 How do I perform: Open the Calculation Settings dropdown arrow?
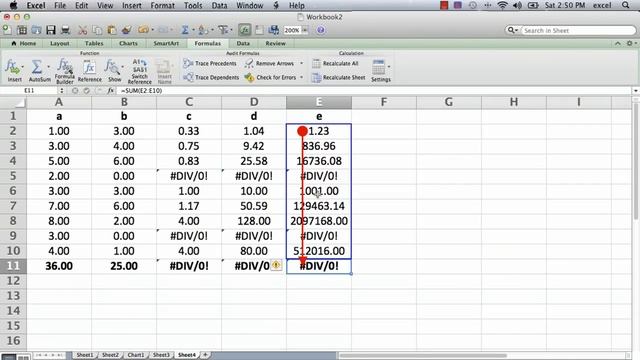pyautogui.click(x=389, y=67)
